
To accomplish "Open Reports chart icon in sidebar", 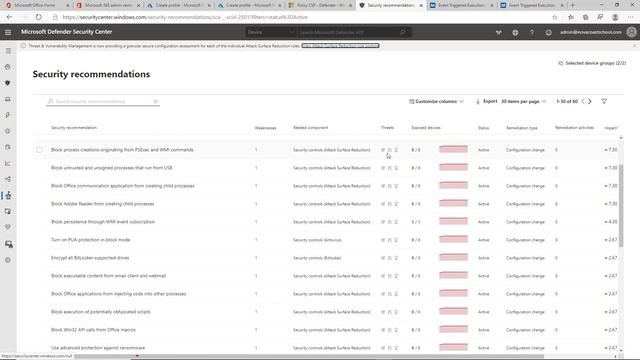I will [x=8, y=163].
